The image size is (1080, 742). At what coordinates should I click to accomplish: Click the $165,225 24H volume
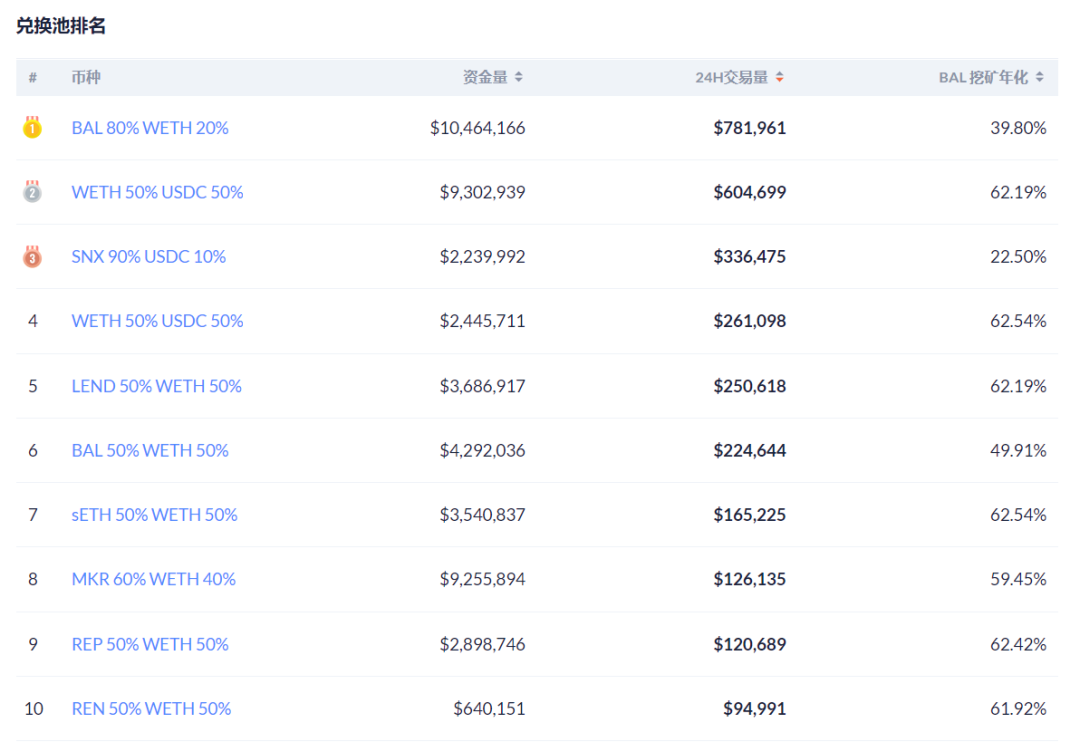[749, 515]
